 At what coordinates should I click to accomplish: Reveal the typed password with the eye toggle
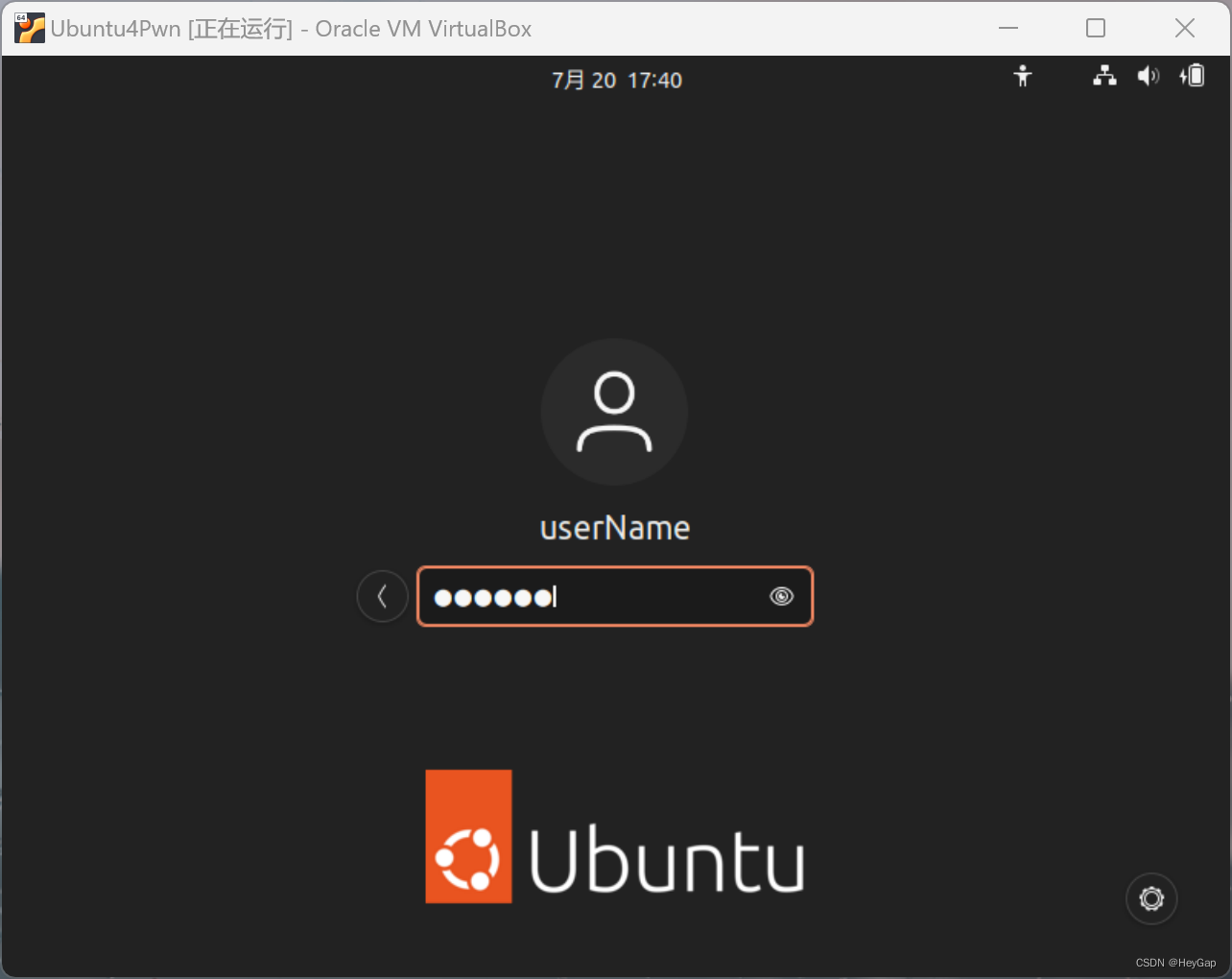[781, 596]
